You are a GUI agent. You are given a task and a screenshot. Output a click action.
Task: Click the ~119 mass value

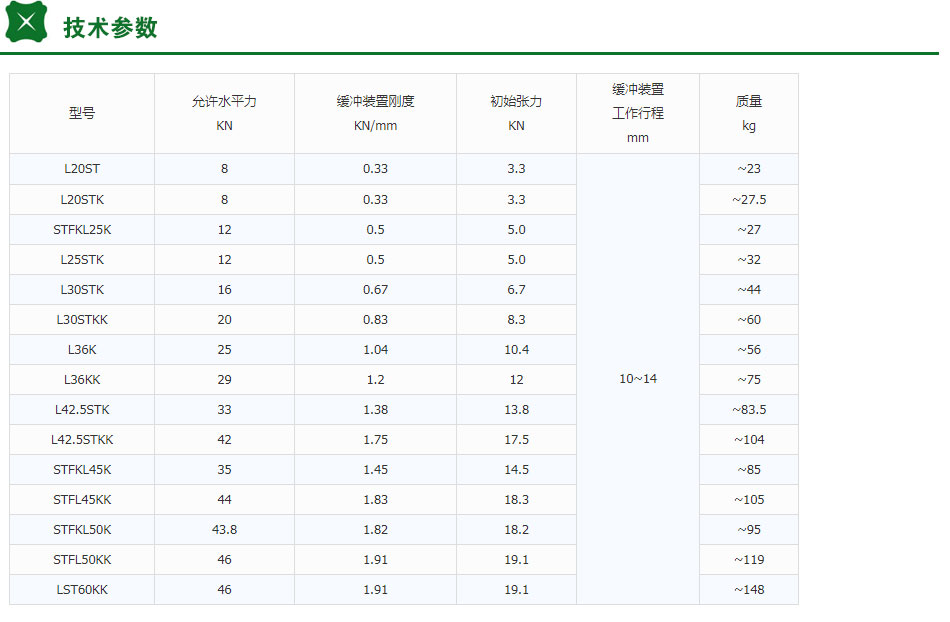[749, 560]
